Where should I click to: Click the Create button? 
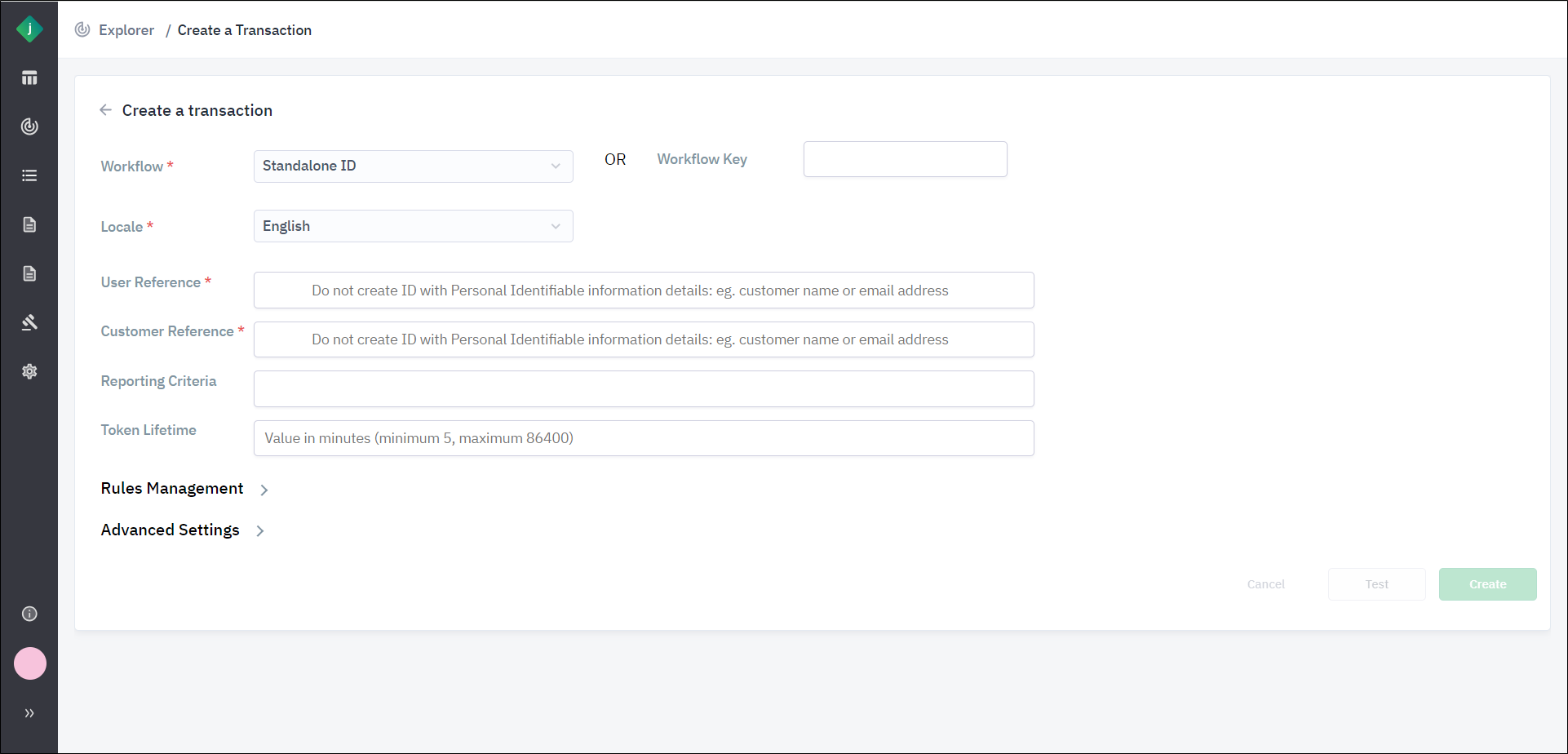click(1487, 583)
